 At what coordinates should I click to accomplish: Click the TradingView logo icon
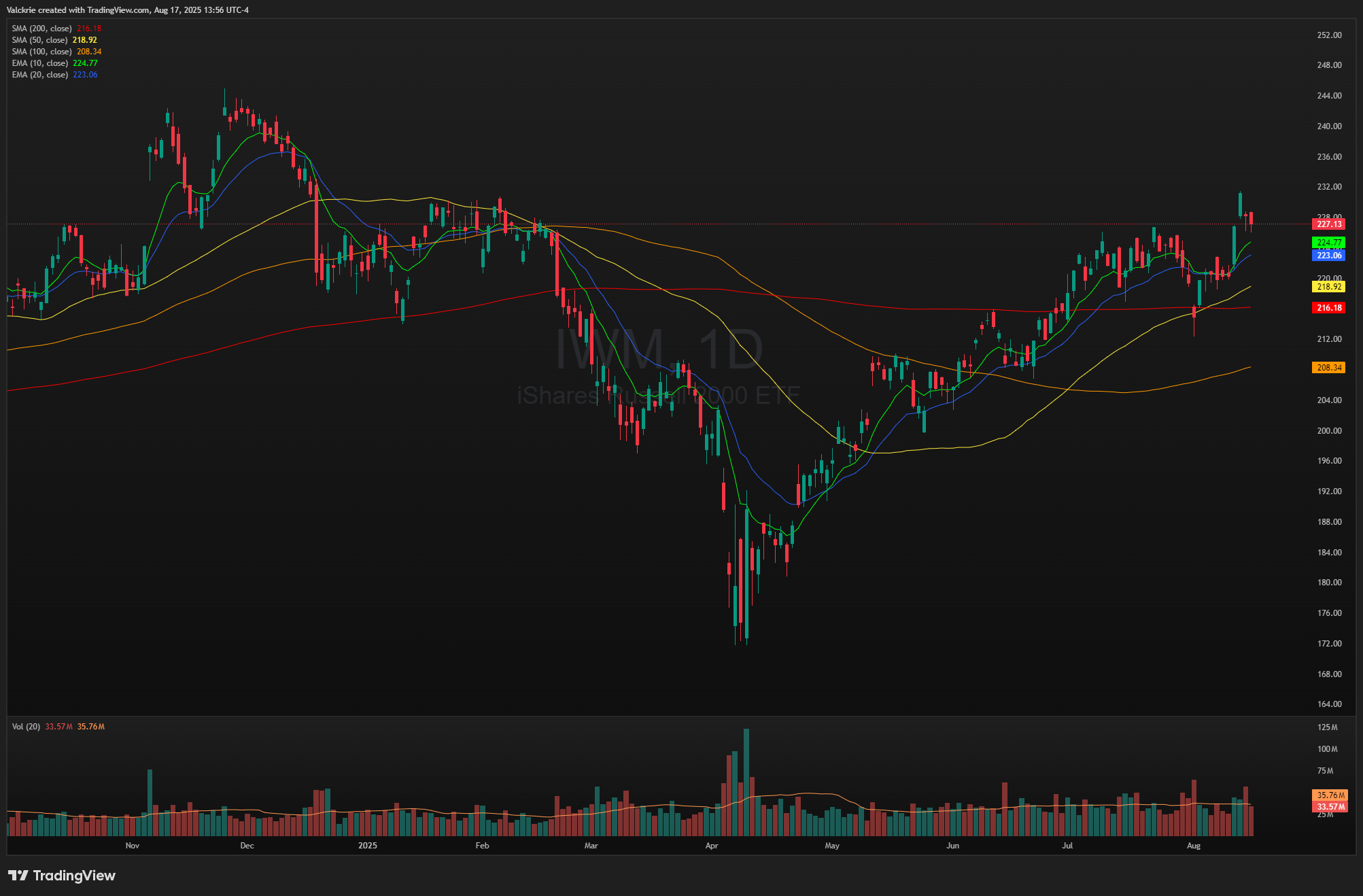pyautogui.click(x=18, y=876)
